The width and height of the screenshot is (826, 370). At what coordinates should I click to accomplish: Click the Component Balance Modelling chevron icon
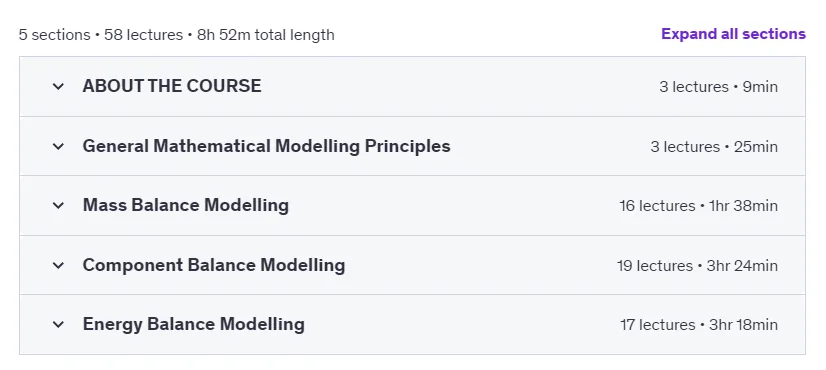click(58, 265)
